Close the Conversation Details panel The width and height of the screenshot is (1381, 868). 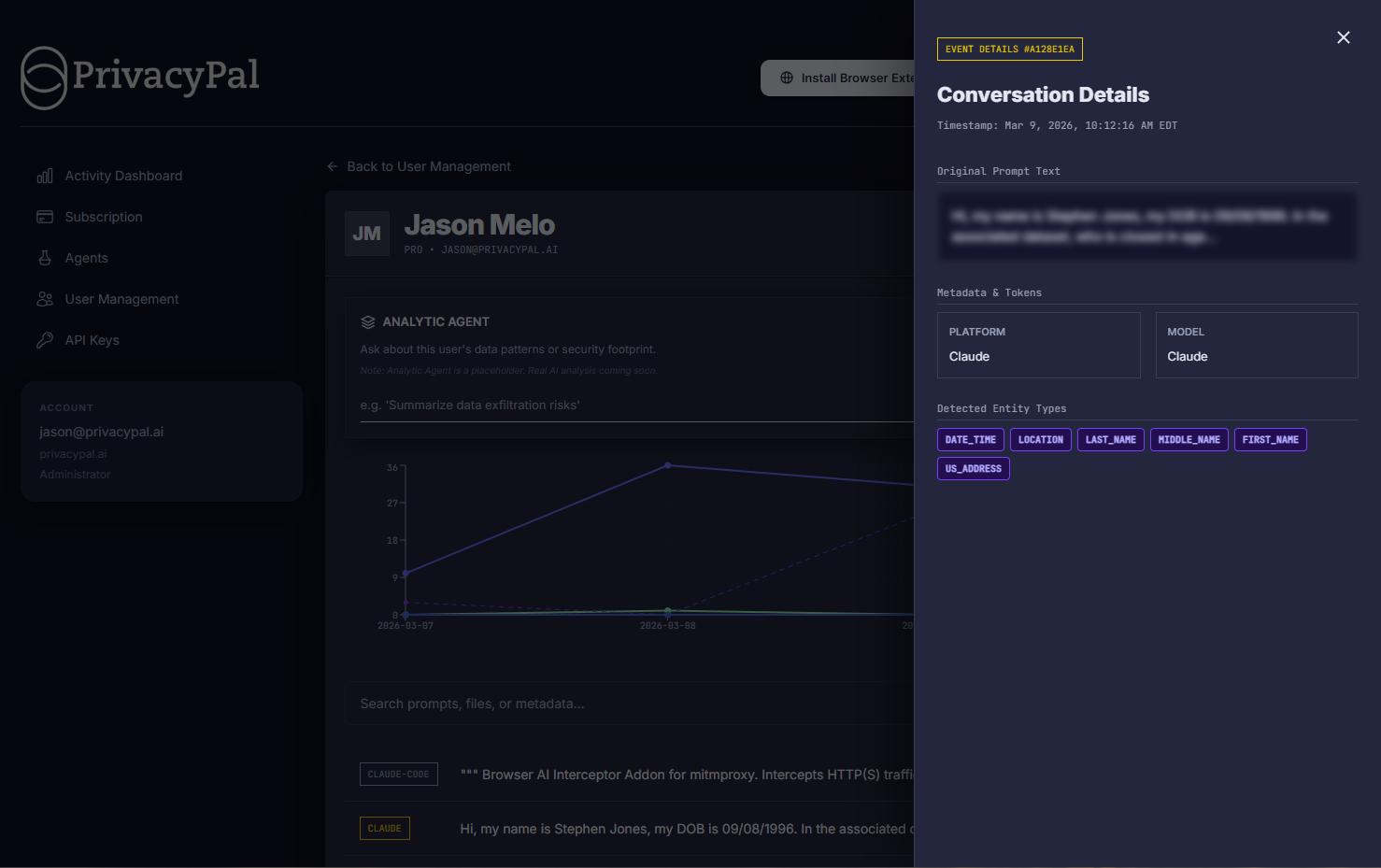pyautogui.click(x=1343, y=37)
